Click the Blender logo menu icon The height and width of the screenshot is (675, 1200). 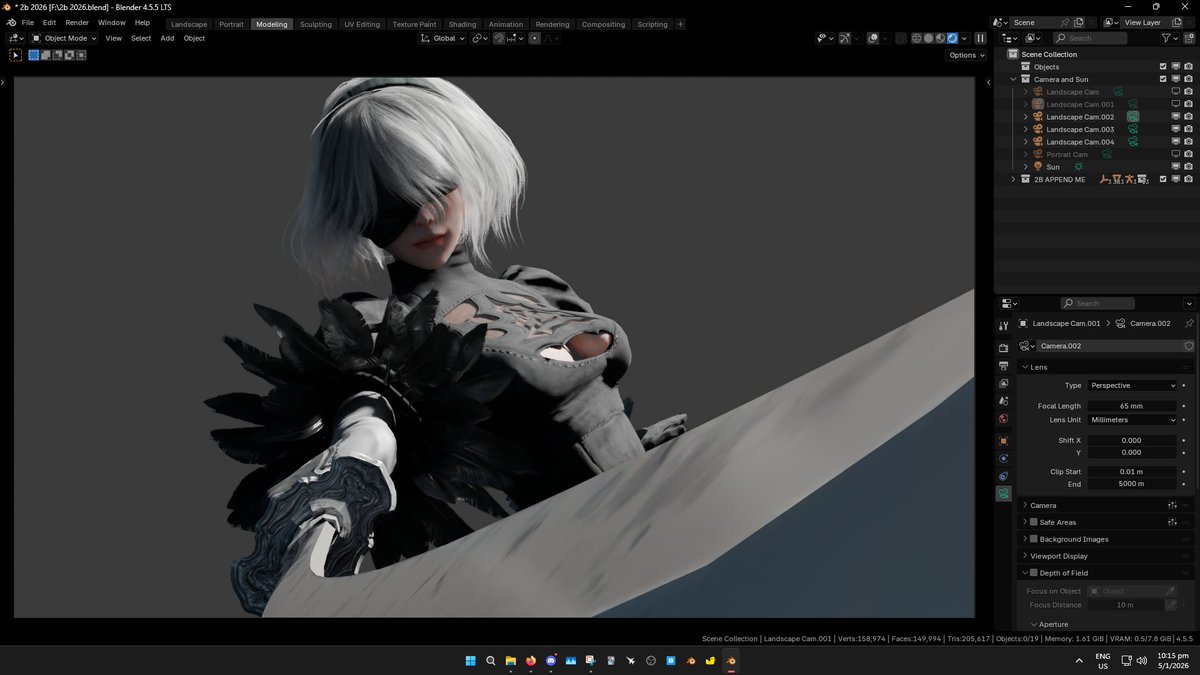[x=11, y=22]
